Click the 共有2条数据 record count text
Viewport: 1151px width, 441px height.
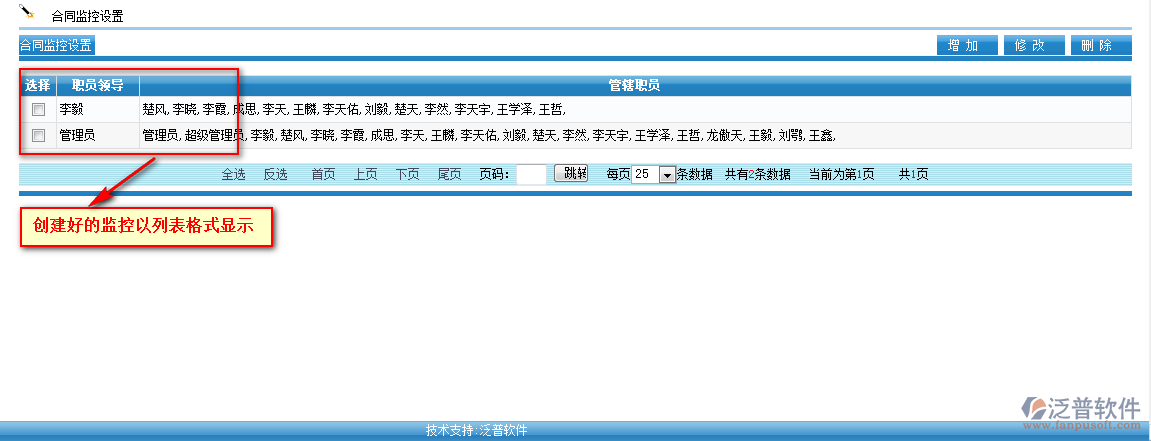coord(758,175)
